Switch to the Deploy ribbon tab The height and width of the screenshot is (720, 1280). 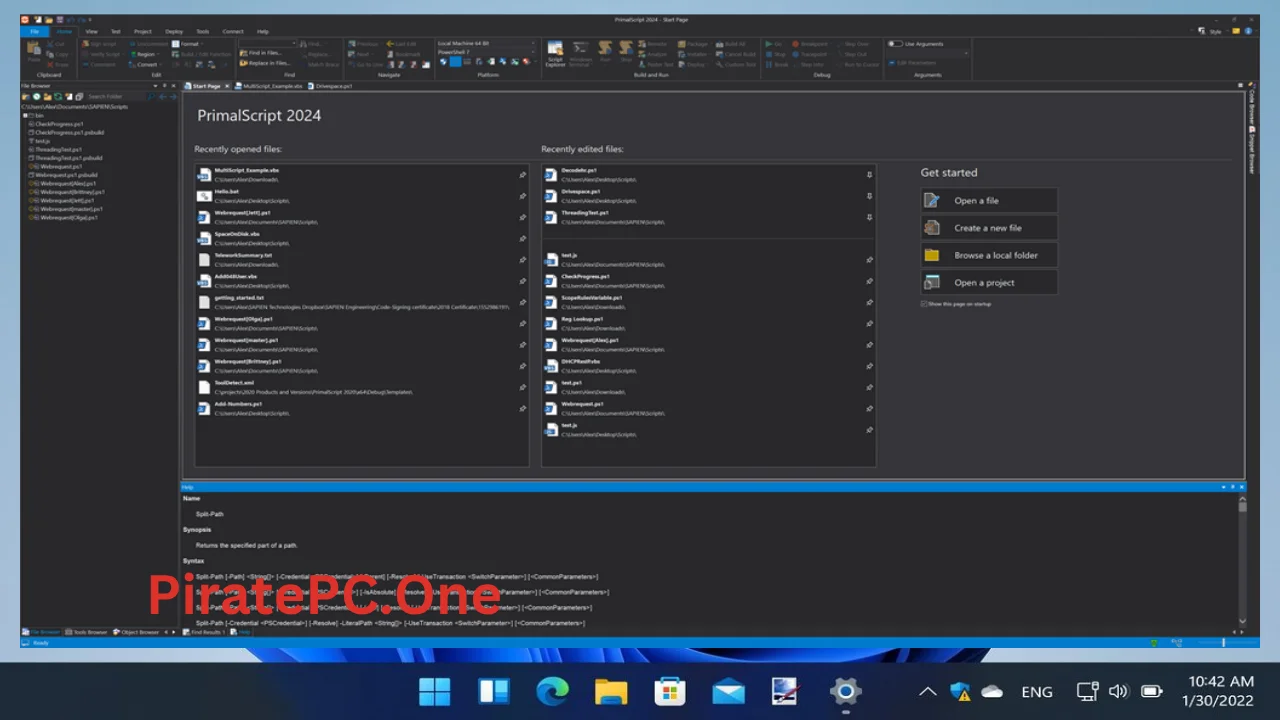[x=174, y=31]
